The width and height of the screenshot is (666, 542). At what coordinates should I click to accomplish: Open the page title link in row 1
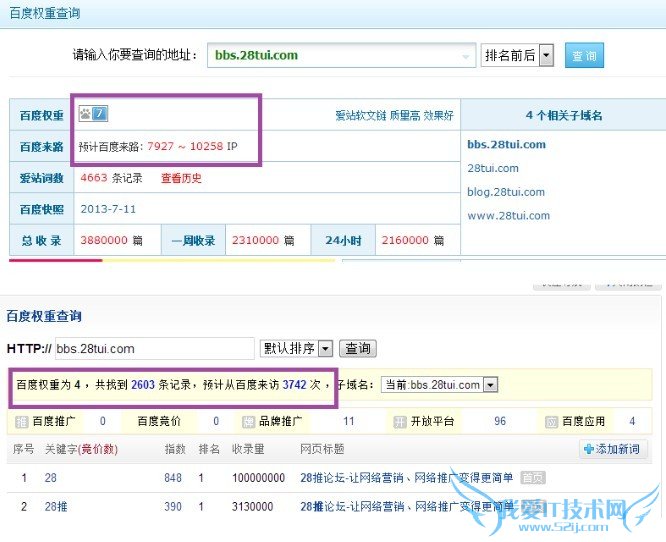coord(406,478)
